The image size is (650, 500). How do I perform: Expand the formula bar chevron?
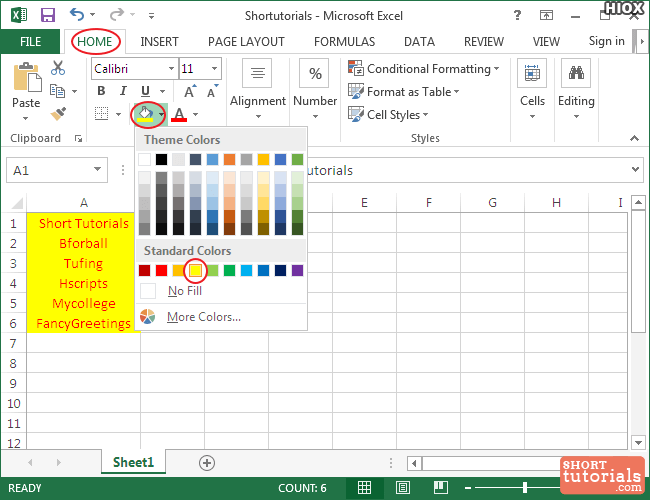[635, 169]
